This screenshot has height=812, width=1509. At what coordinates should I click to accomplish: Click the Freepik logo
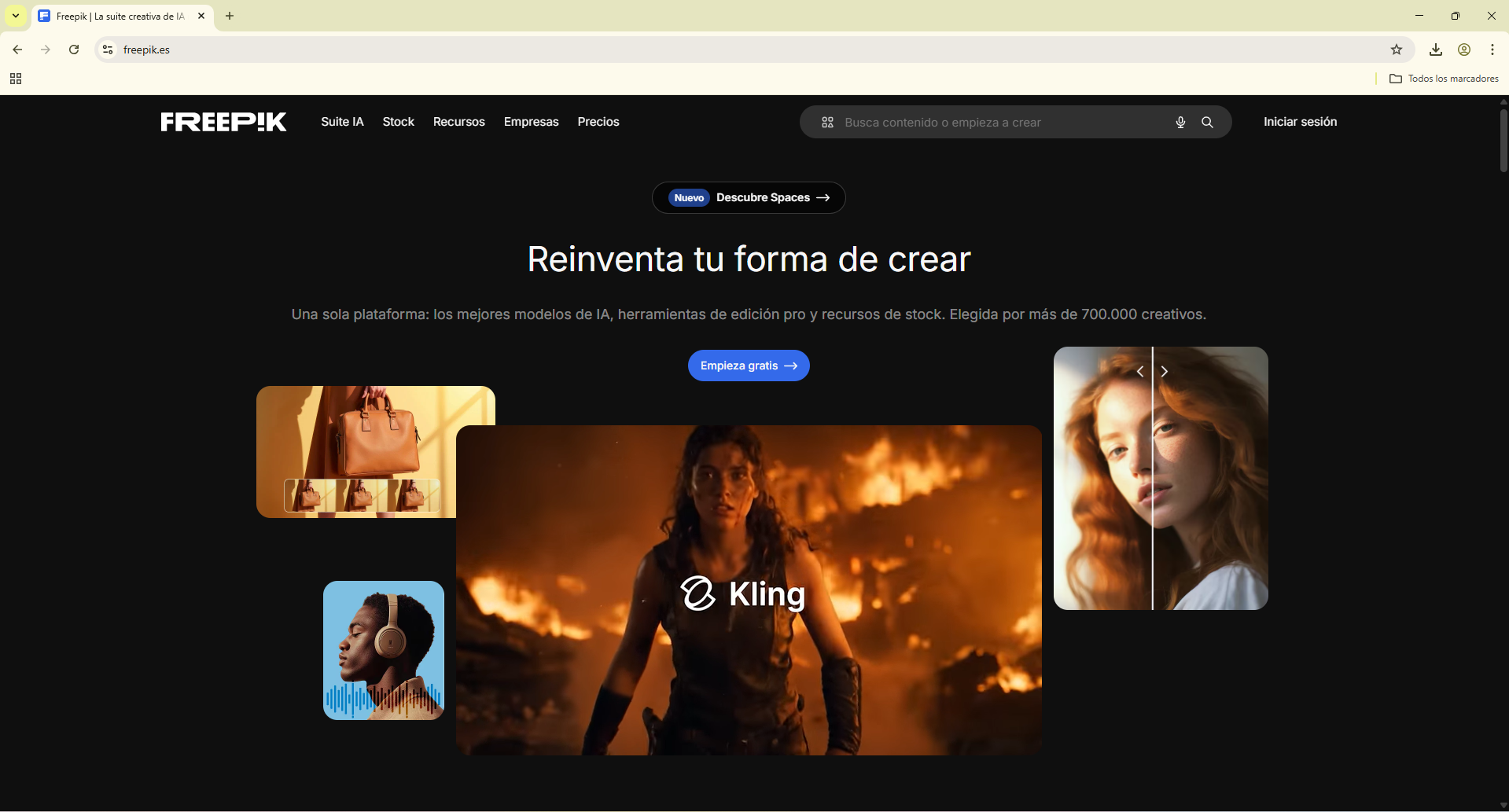tap(223, 122)
